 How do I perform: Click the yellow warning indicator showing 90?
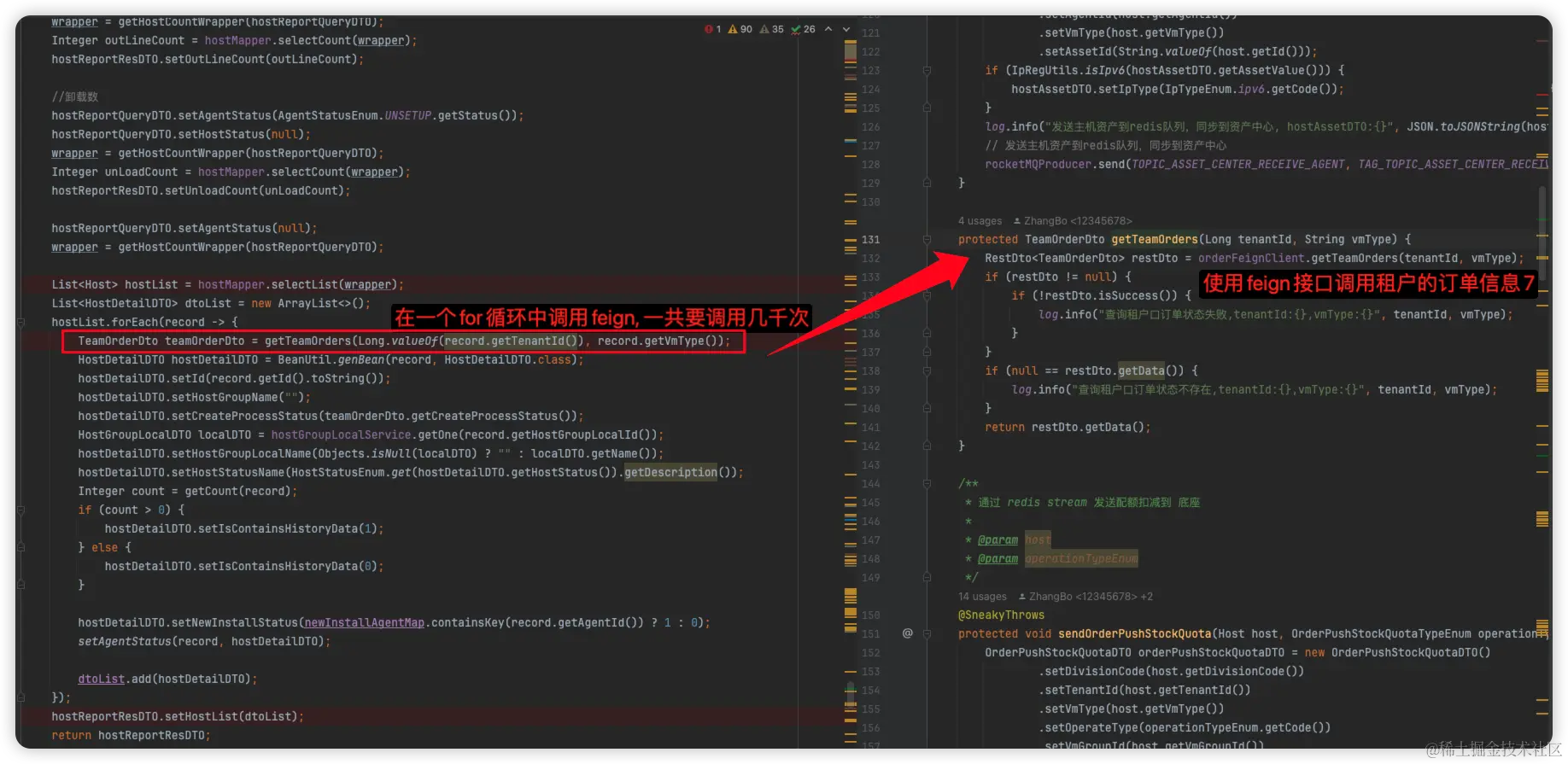[x=740, y=29]
